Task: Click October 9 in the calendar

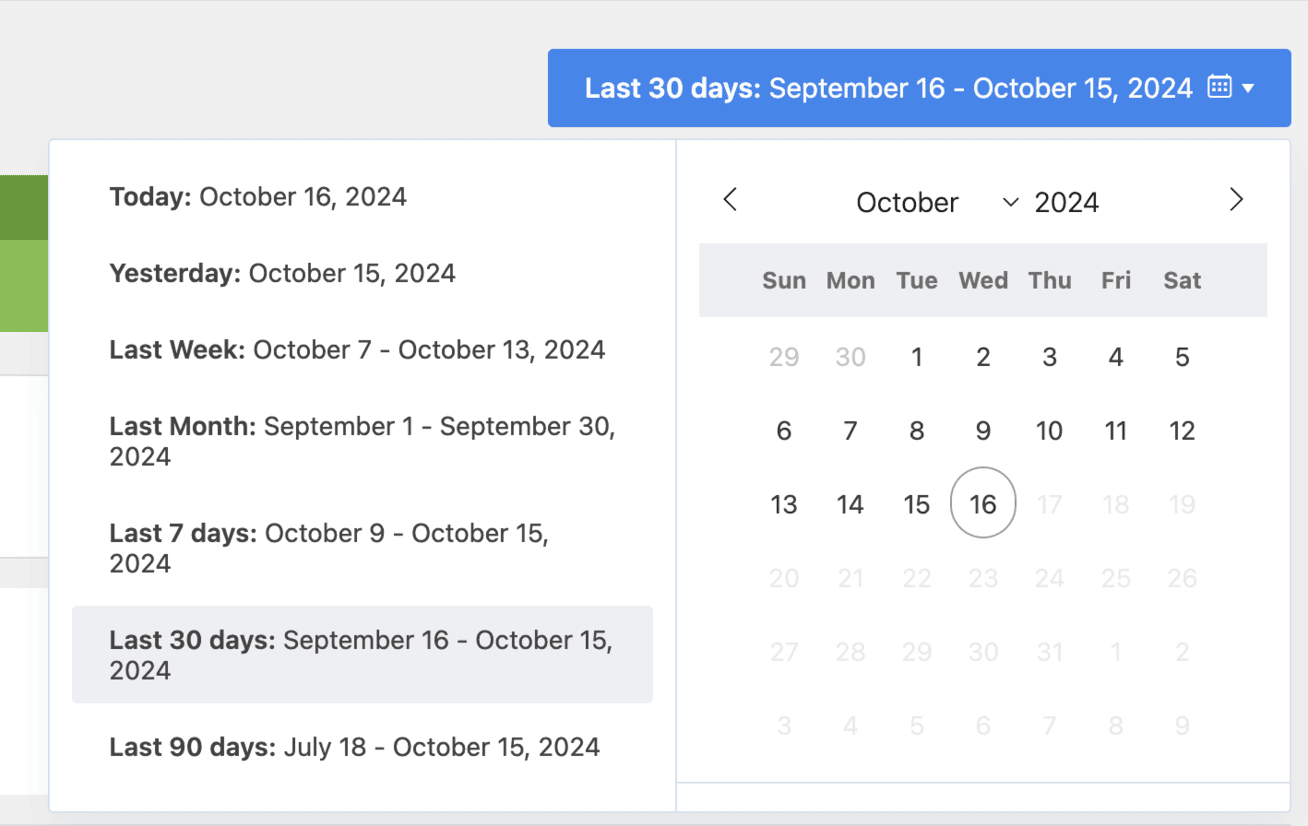Action: [x=983, y=431]
